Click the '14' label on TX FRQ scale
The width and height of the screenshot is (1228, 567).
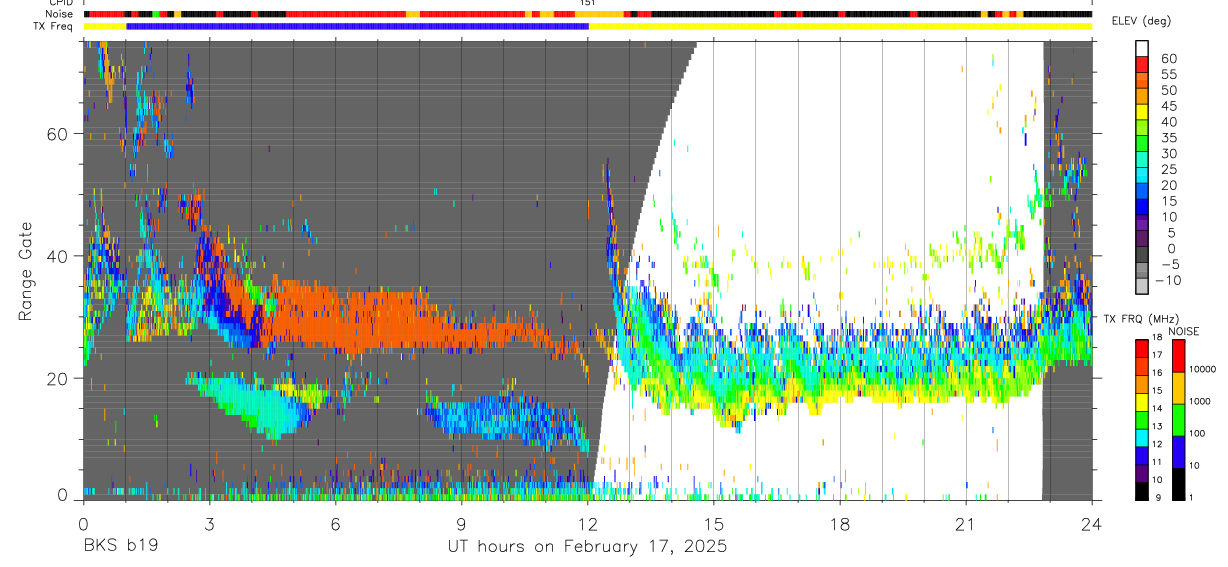click(1159, 408)
